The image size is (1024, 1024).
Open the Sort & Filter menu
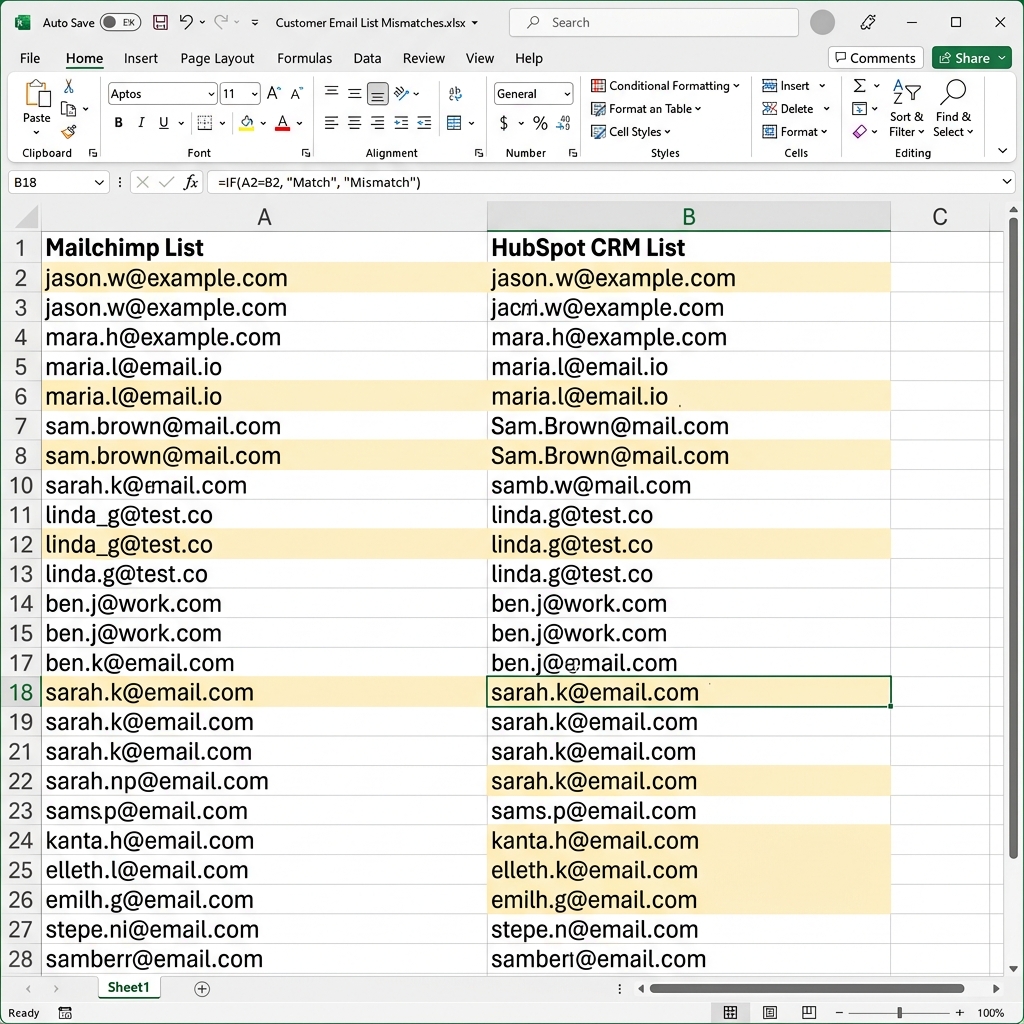(906, 108)
